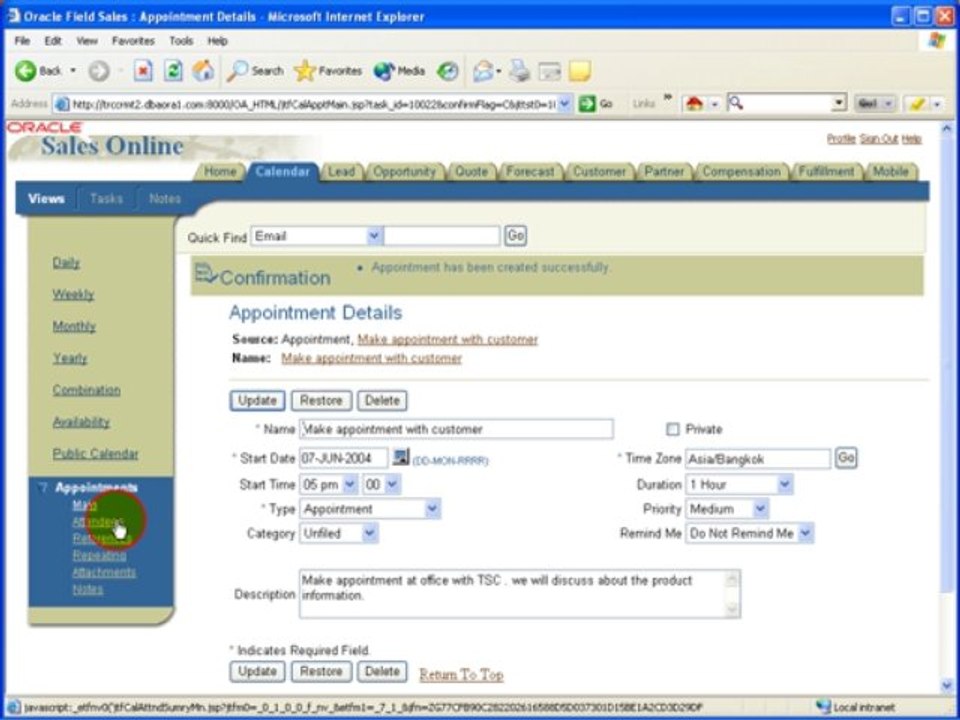Click the Local intranet status icon
Image resolution: width=960 pixels, height=720 pixels.
(823, 707)
